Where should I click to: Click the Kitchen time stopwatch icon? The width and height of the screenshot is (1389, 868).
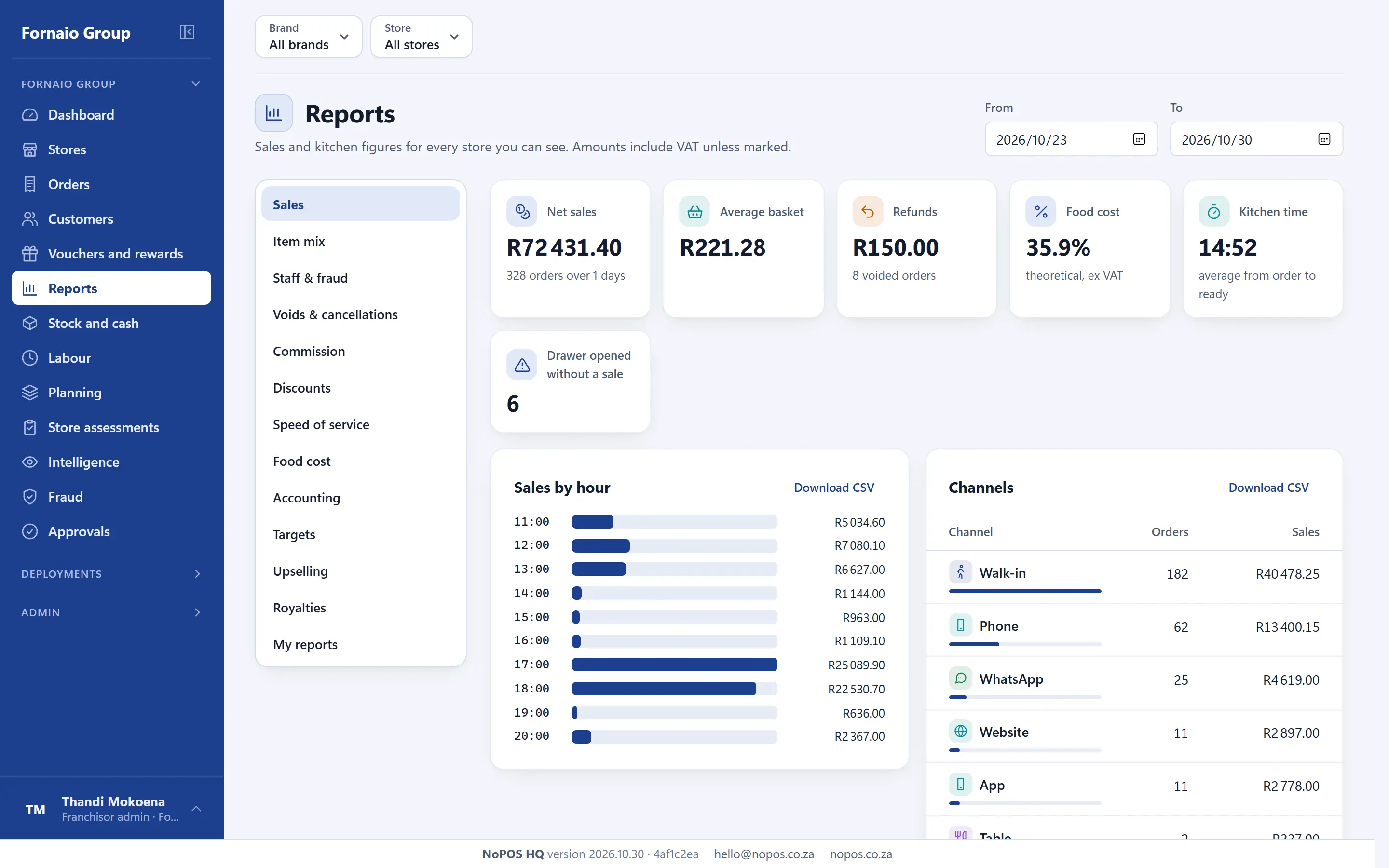pos(1214,212)
